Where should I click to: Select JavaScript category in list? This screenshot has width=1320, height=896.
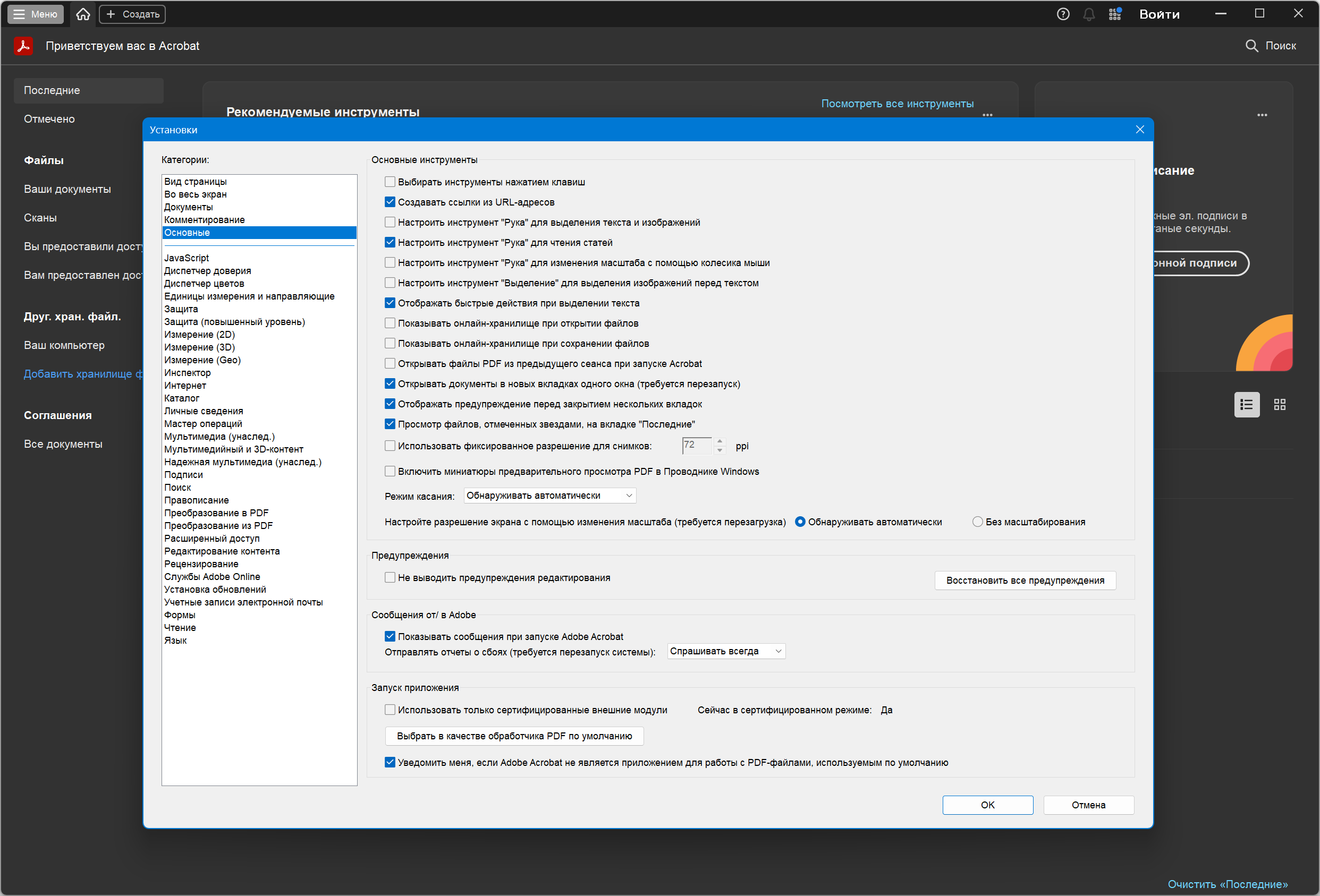[x=187, y=258]
